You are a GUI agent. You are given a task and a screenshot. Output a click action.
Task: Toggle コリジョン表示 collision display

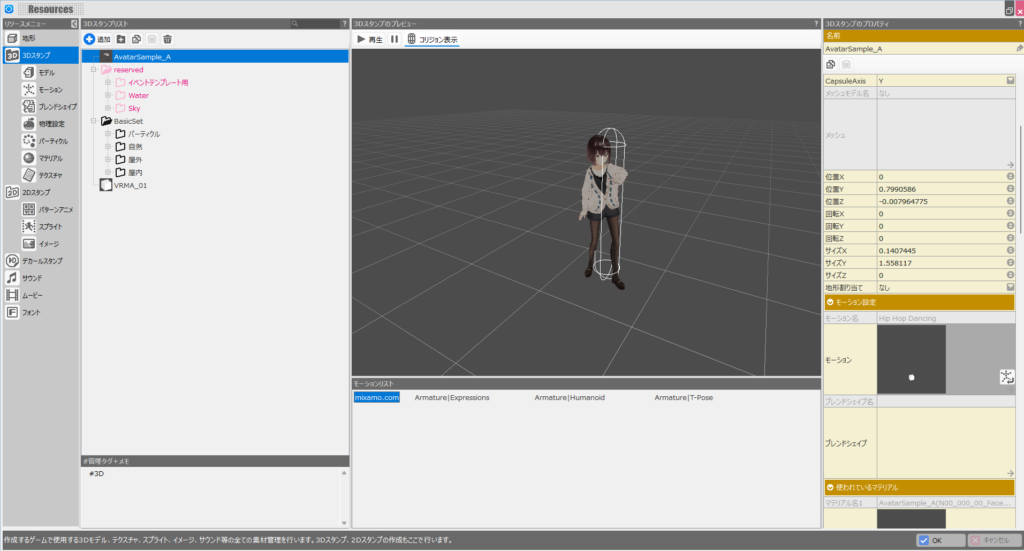click(432, 39)
